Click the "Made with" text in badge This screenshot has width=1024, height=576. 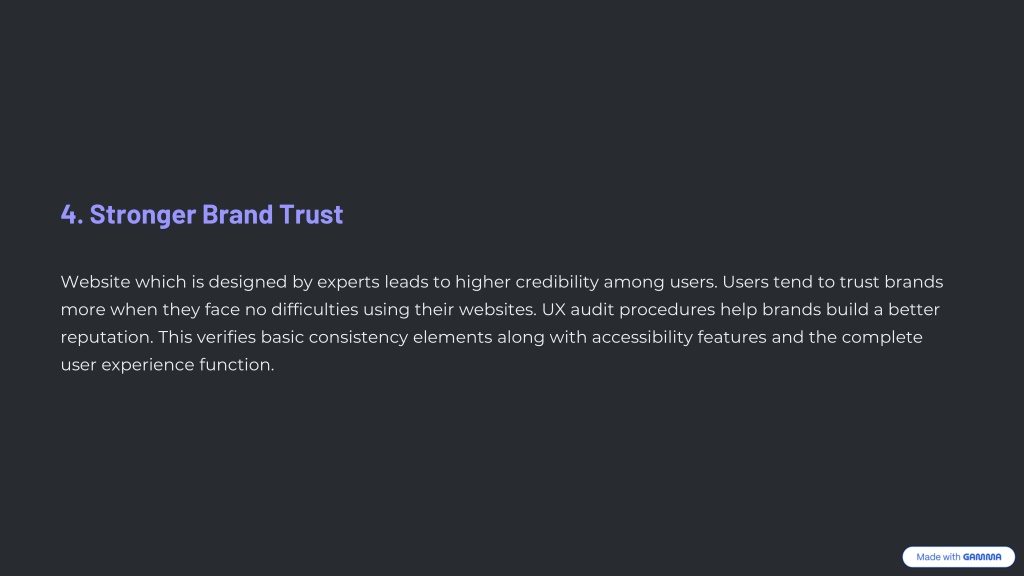pyautogui.click(x=938, y=557)
